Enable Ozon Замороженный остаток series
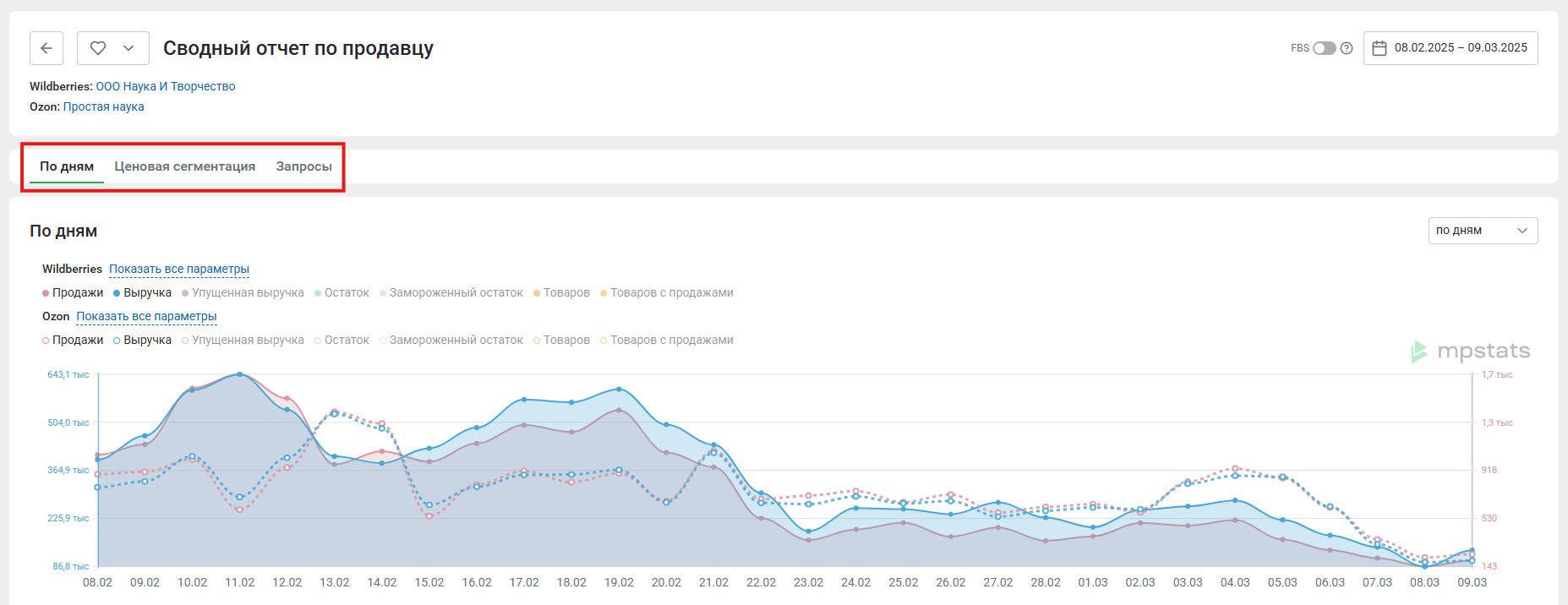Viewport: 1568px width, 605px height. (451, 340)
